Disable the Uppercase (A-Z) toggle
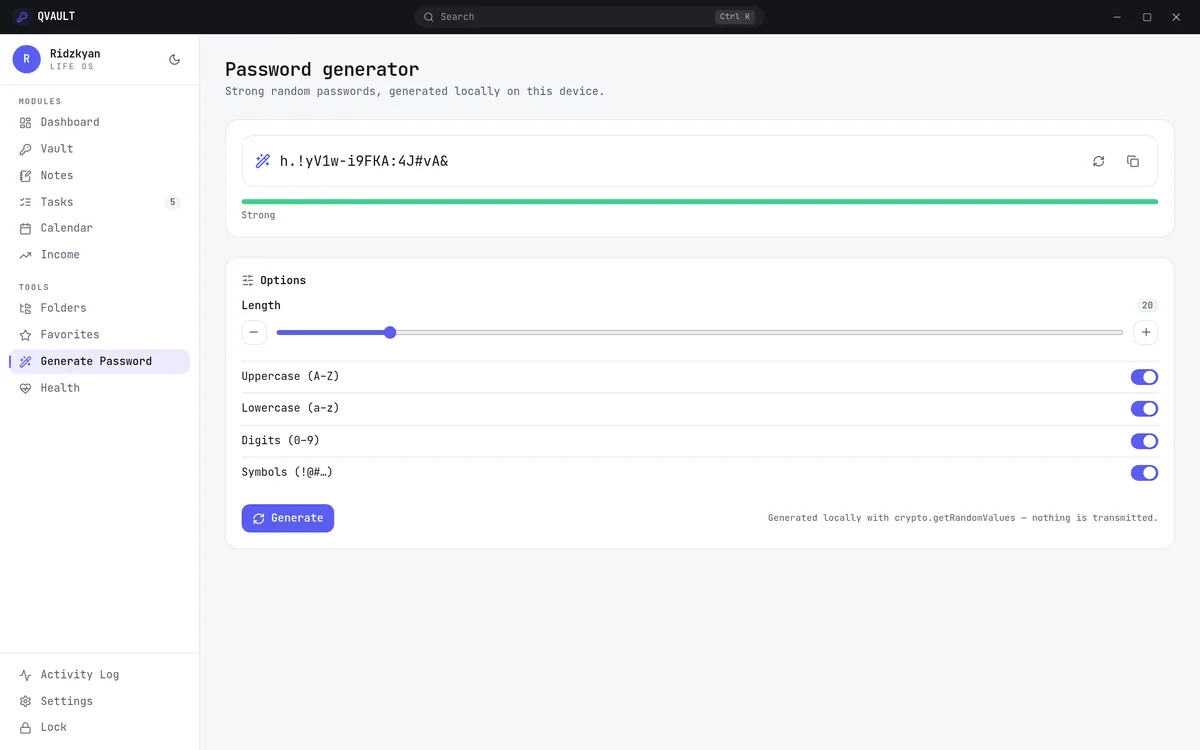 pos(1144,377)
